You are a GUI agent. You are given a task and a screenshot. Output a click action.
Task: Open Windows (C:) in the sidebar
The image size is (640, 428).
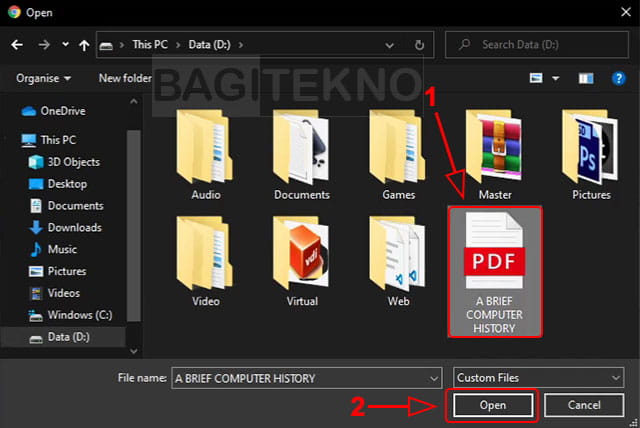pos(70,315)
